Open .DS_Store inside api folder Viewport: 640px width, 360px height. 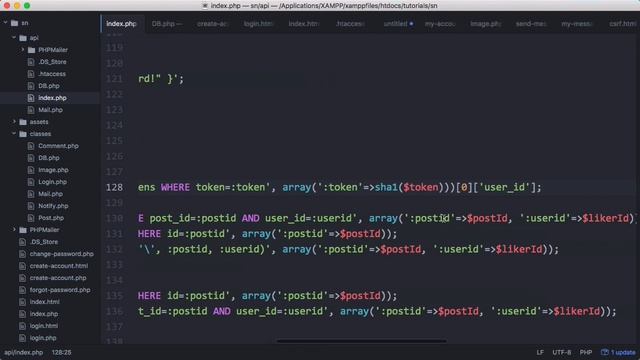[52, 62]
